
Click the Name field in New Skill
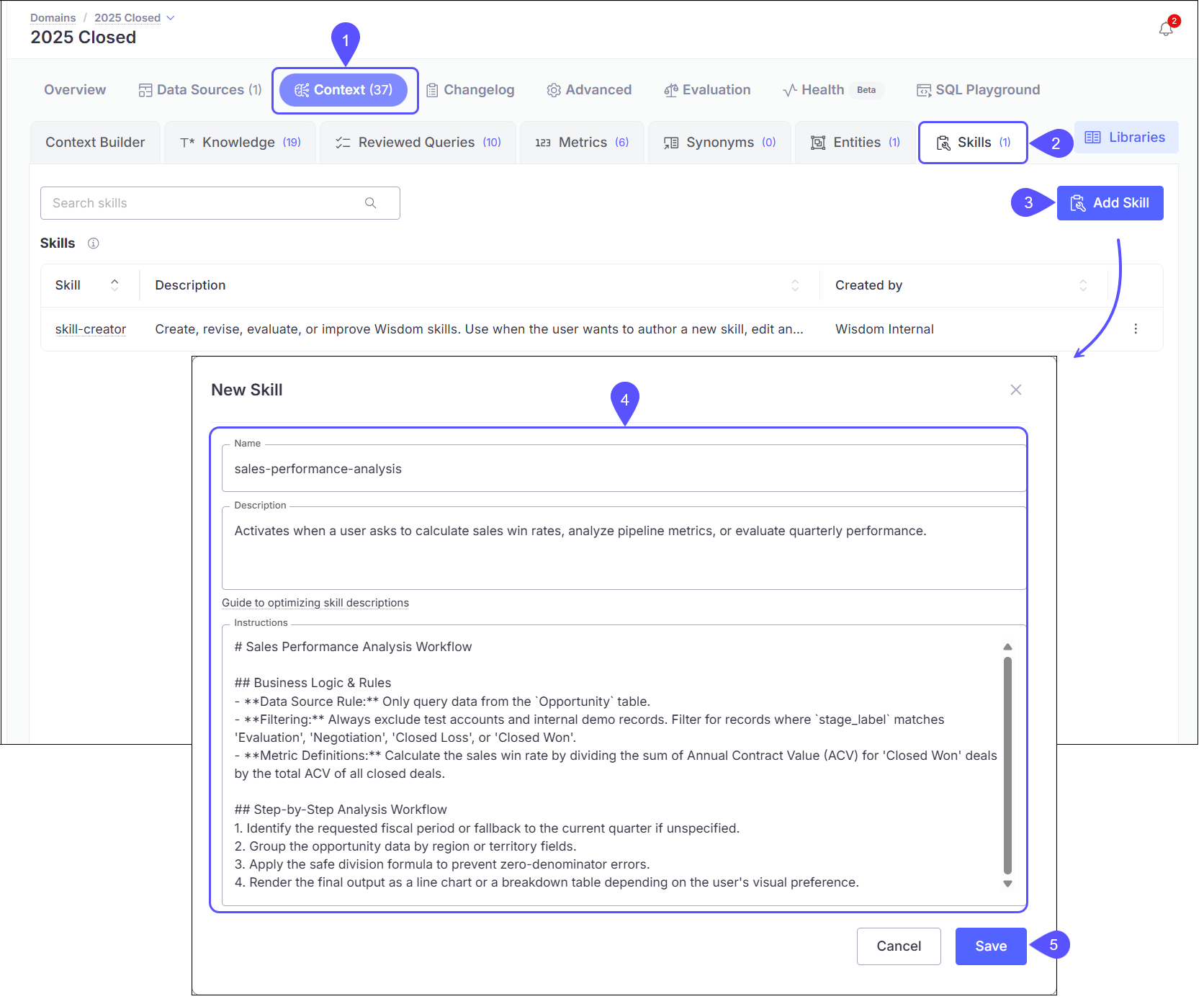click(x=624, y=469)
